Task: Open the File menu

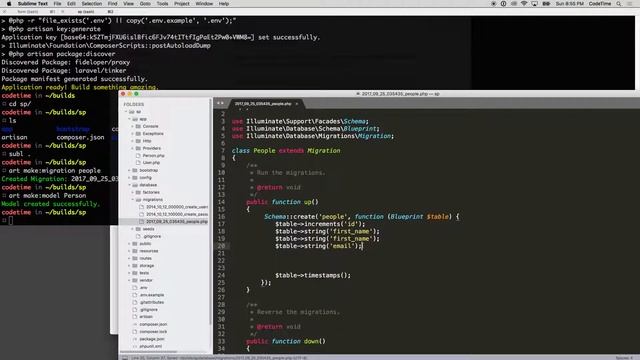Action: pyautogui.click(x=58, y=4)
